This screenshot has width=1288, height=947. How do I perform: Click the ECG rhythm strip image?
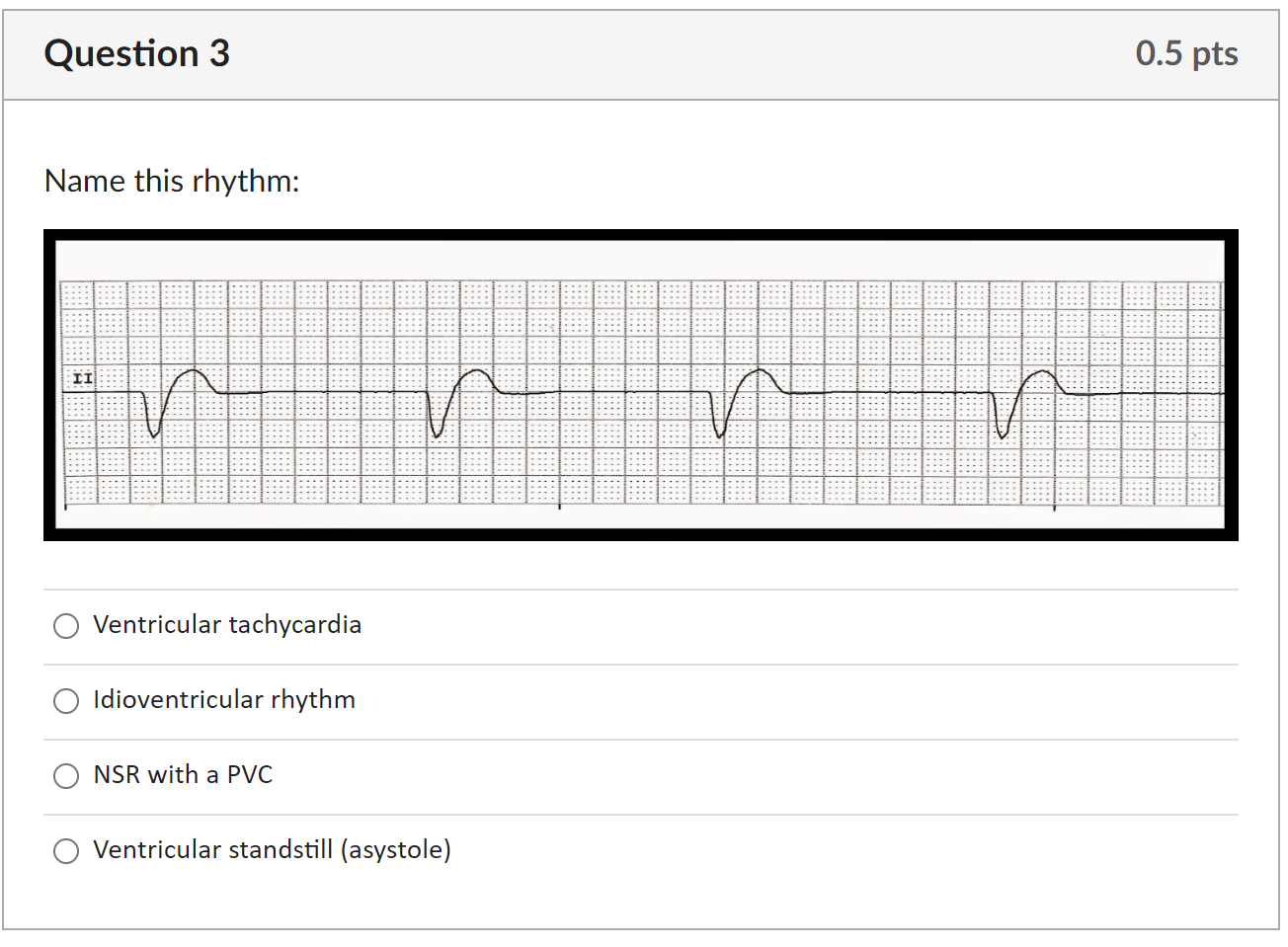(641, 385)
